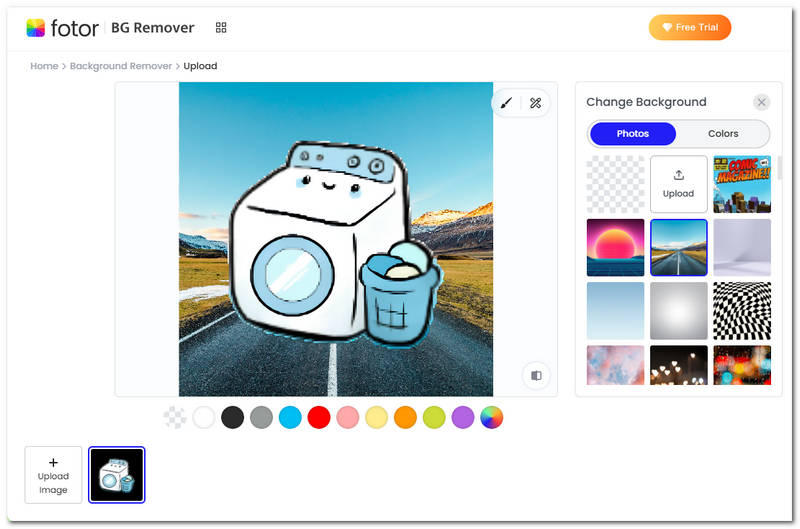Click the Upload background tile

point(678,184)
